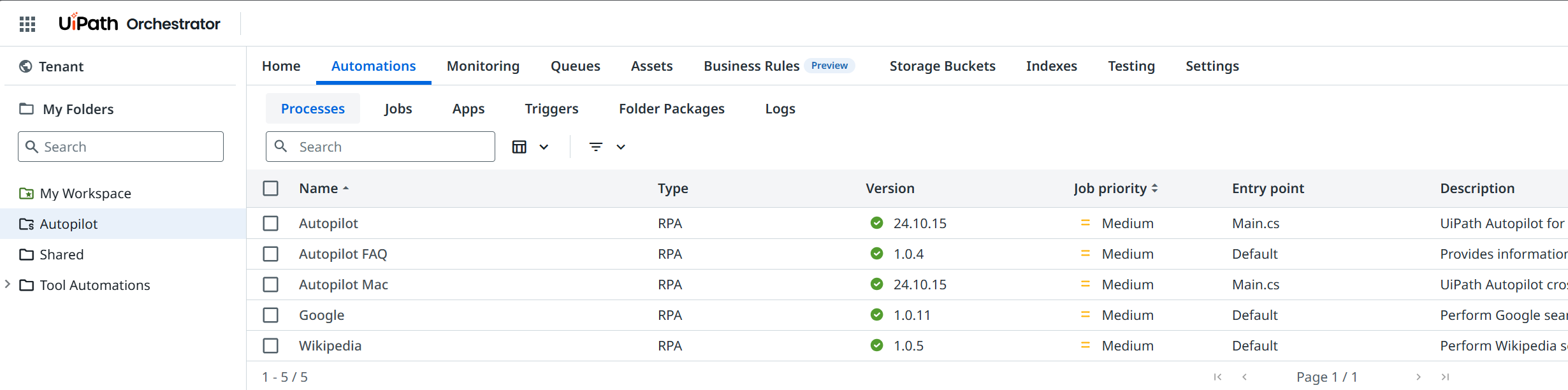
Task: Click green status icon for Google version
Action: [877, 315]
